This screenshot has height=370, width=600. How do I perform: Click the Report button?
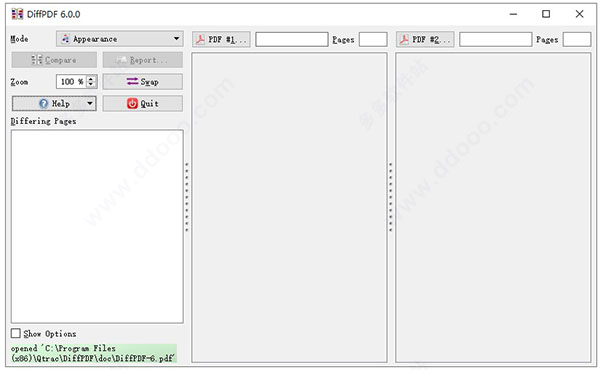[x=142, y=60]
